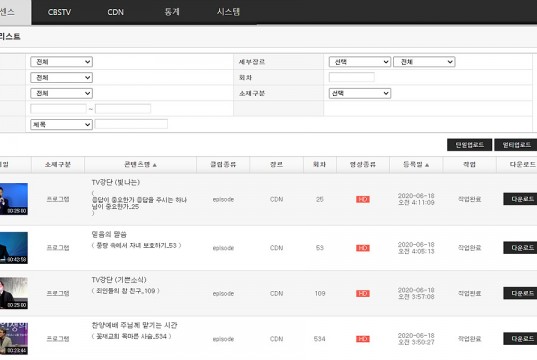Click 프로그램 link in TV강단 (기쁜소식) row
537x360 pixels.
click(58, 293)
